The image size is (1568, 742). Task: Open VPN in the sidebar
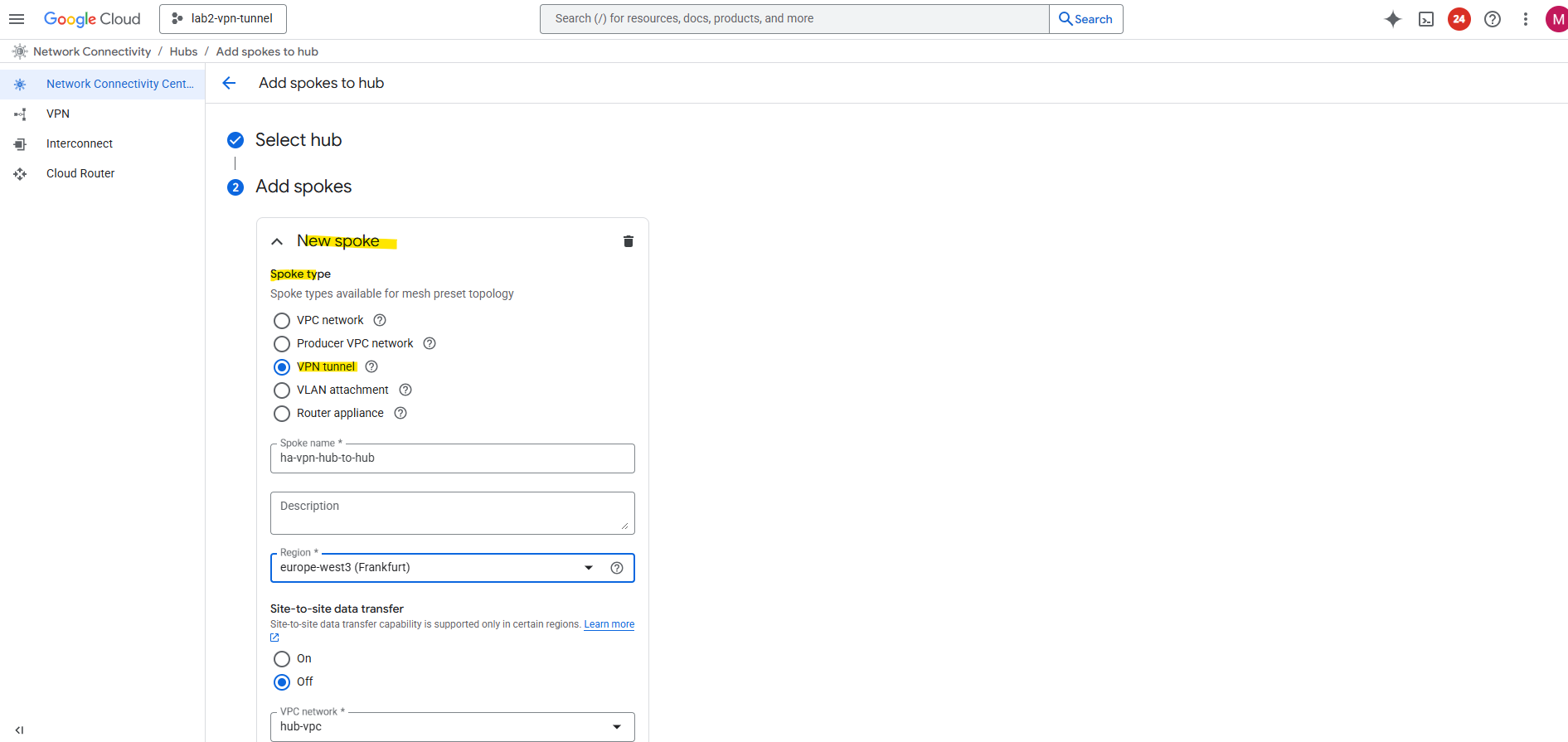(x=58, y=114)
